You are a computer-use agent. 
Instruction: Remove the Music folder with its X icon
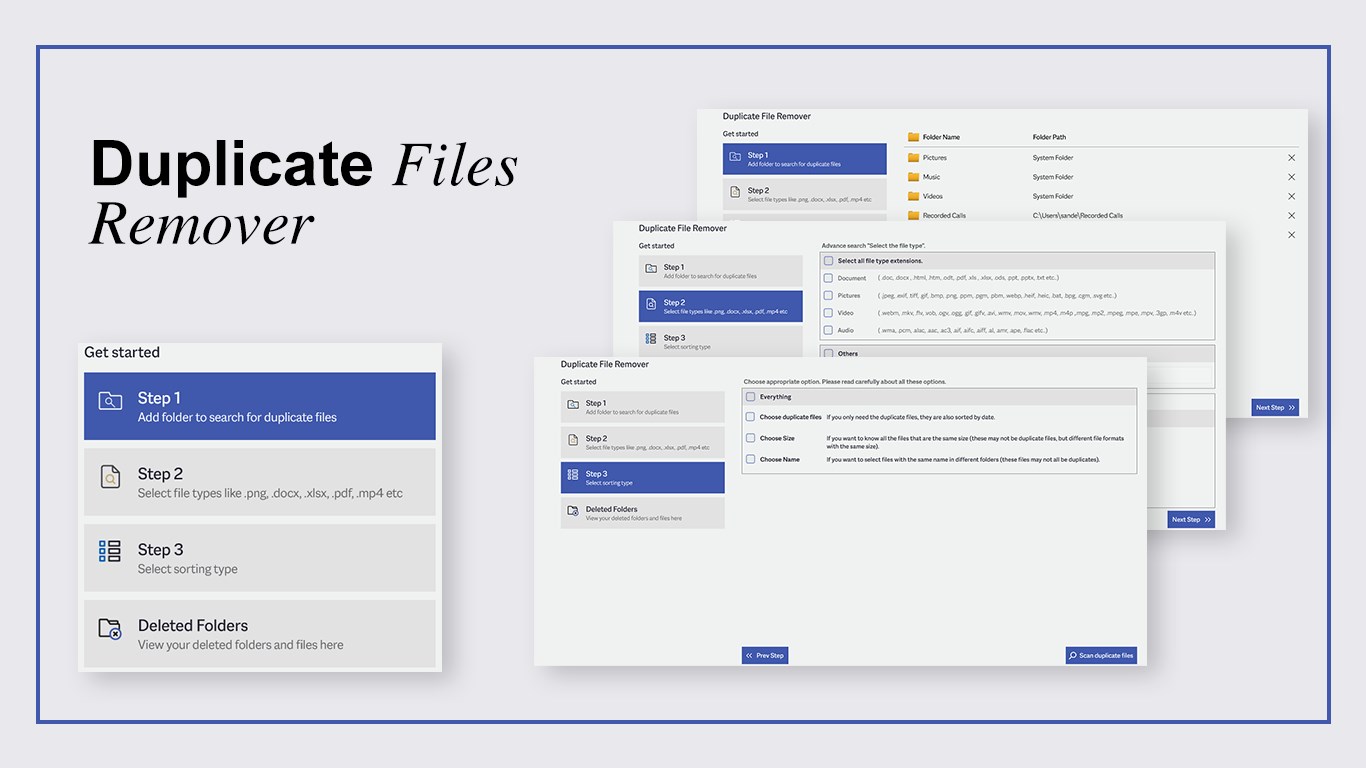click(x=1291, y=177)
